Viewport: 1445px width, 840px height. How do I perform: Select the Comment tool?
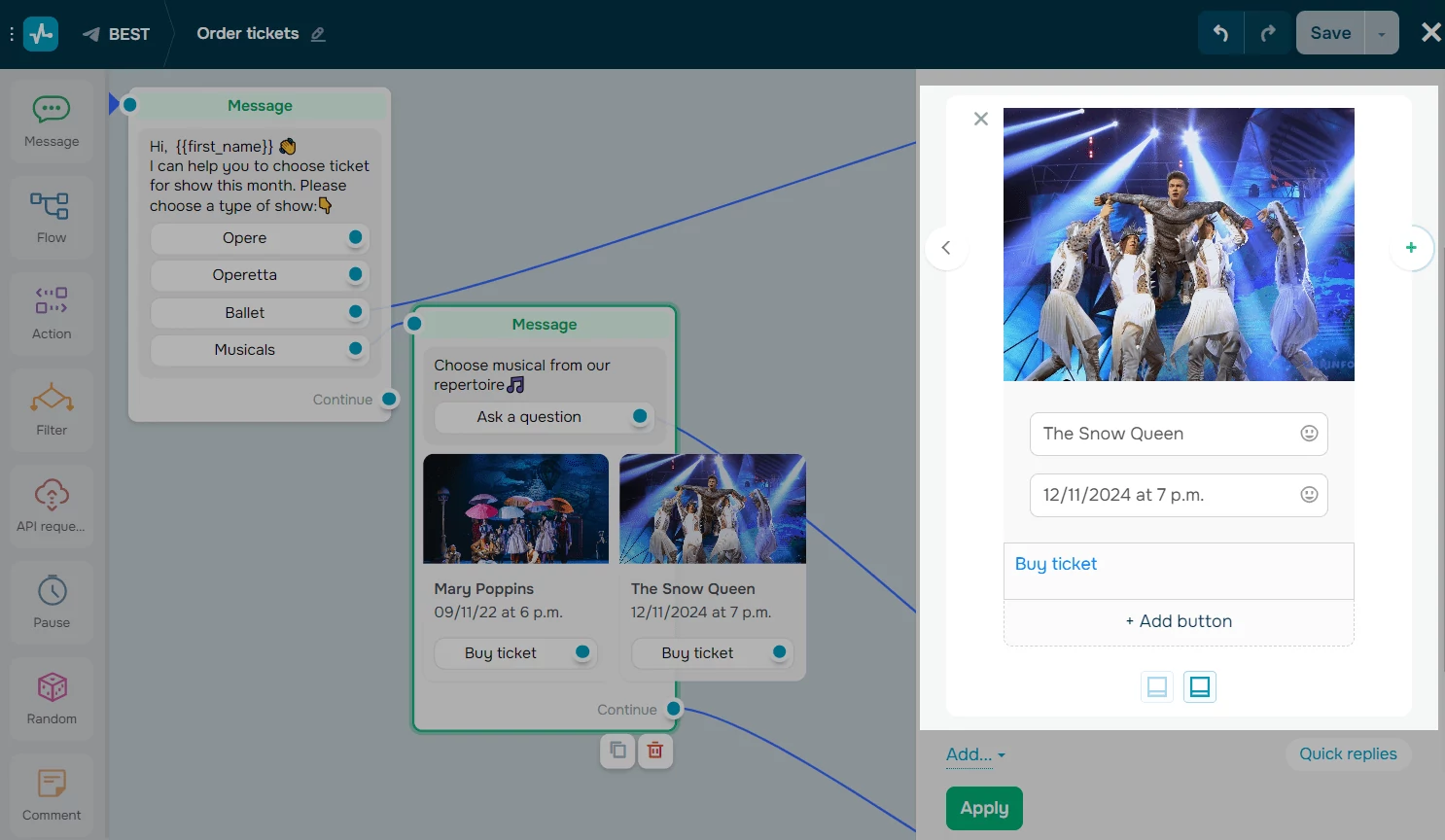coord(51,793)
